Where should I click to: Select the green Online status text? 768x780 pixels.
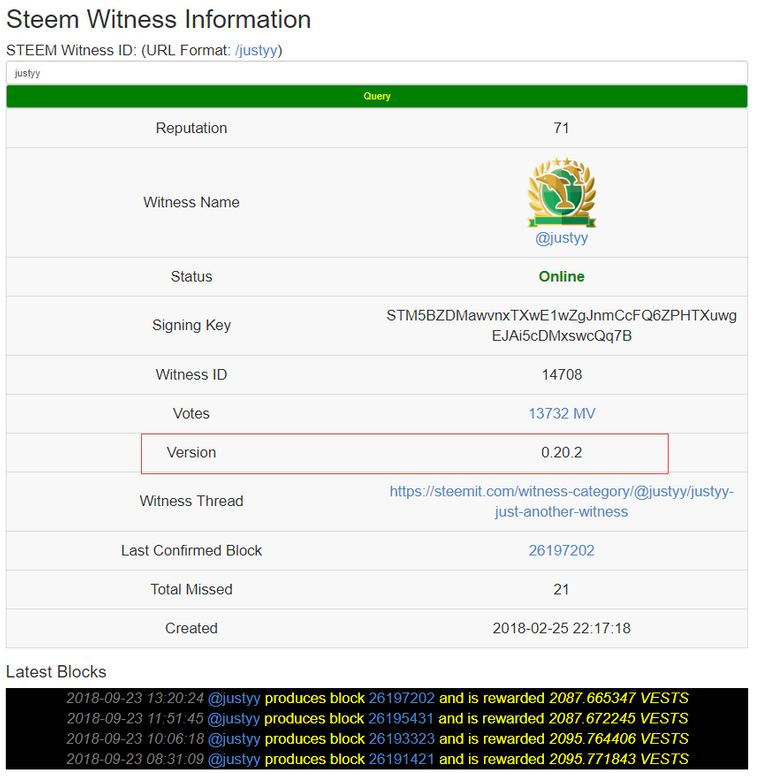tap(562, 277)
